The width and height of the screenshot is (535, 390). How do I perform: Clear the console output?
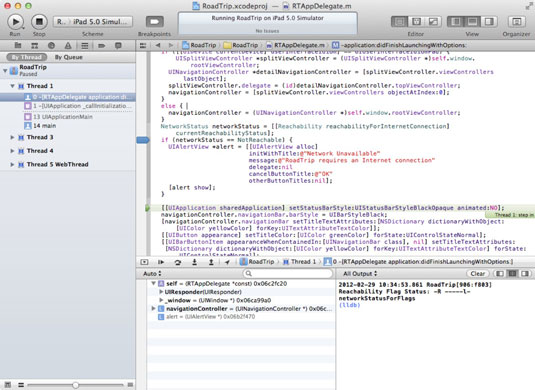pyautogui.click(x=478, y=274)
